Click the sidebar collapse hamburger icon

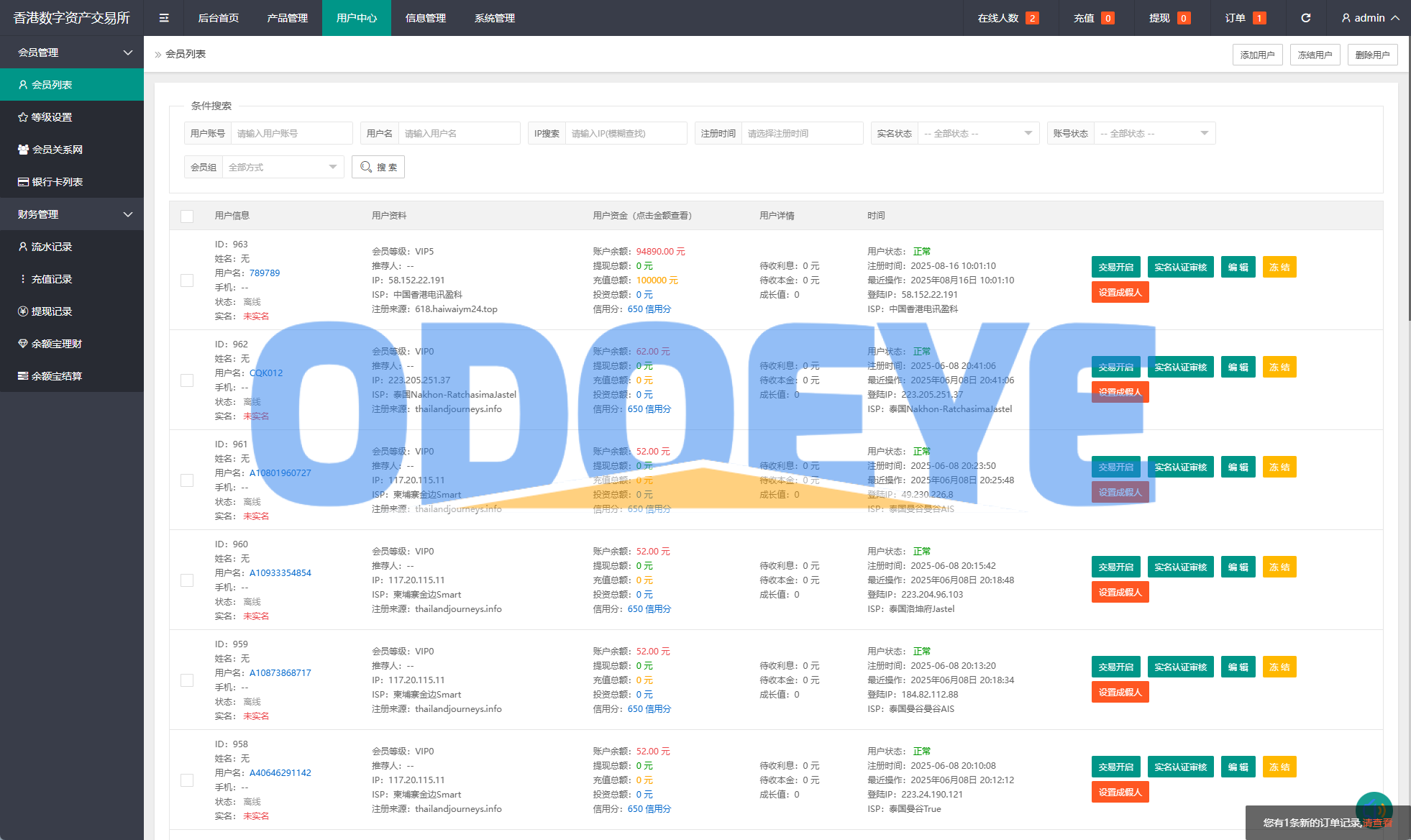(164, 18)
